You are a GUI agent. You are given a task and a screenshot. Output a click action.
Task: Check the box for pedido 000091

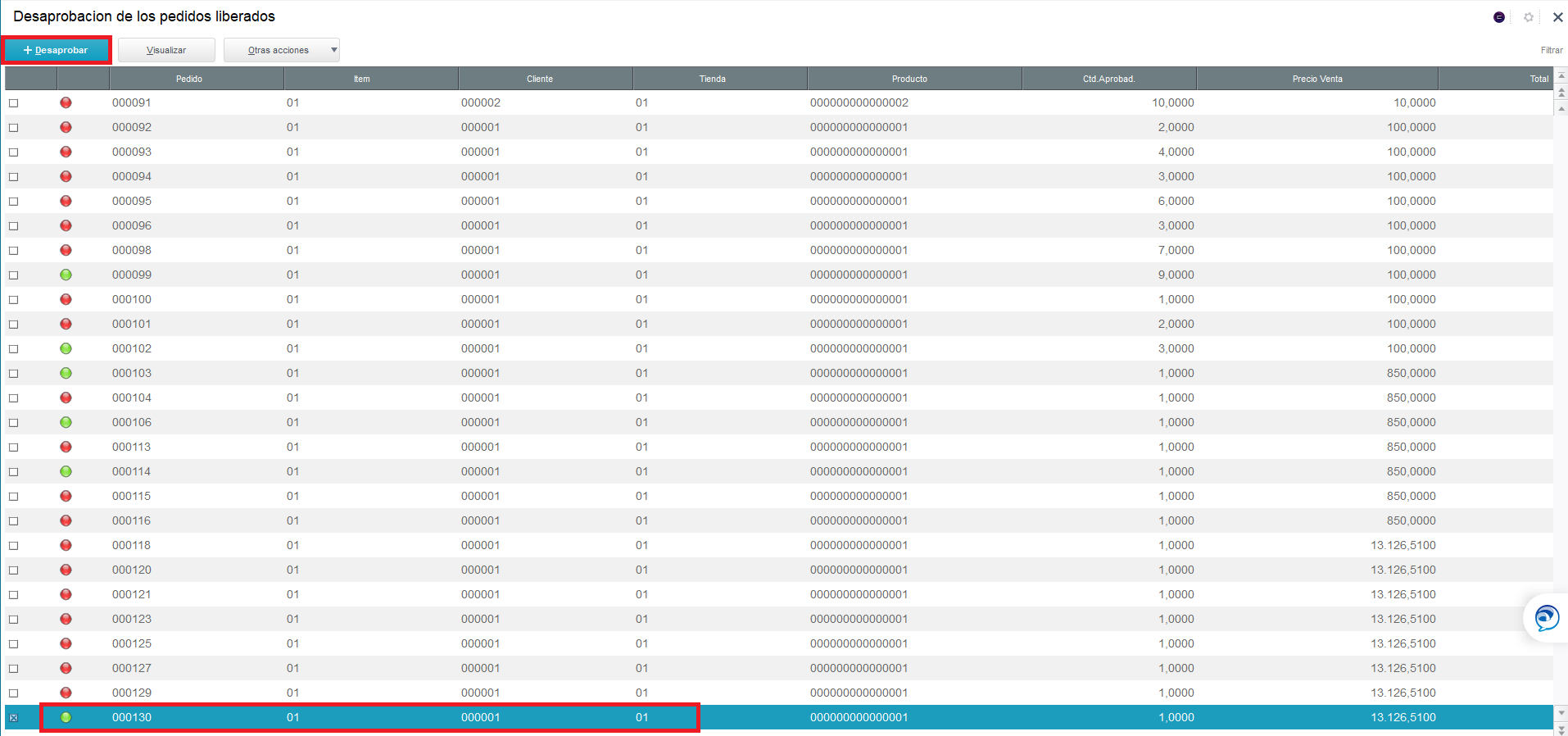tap(13, 103)
